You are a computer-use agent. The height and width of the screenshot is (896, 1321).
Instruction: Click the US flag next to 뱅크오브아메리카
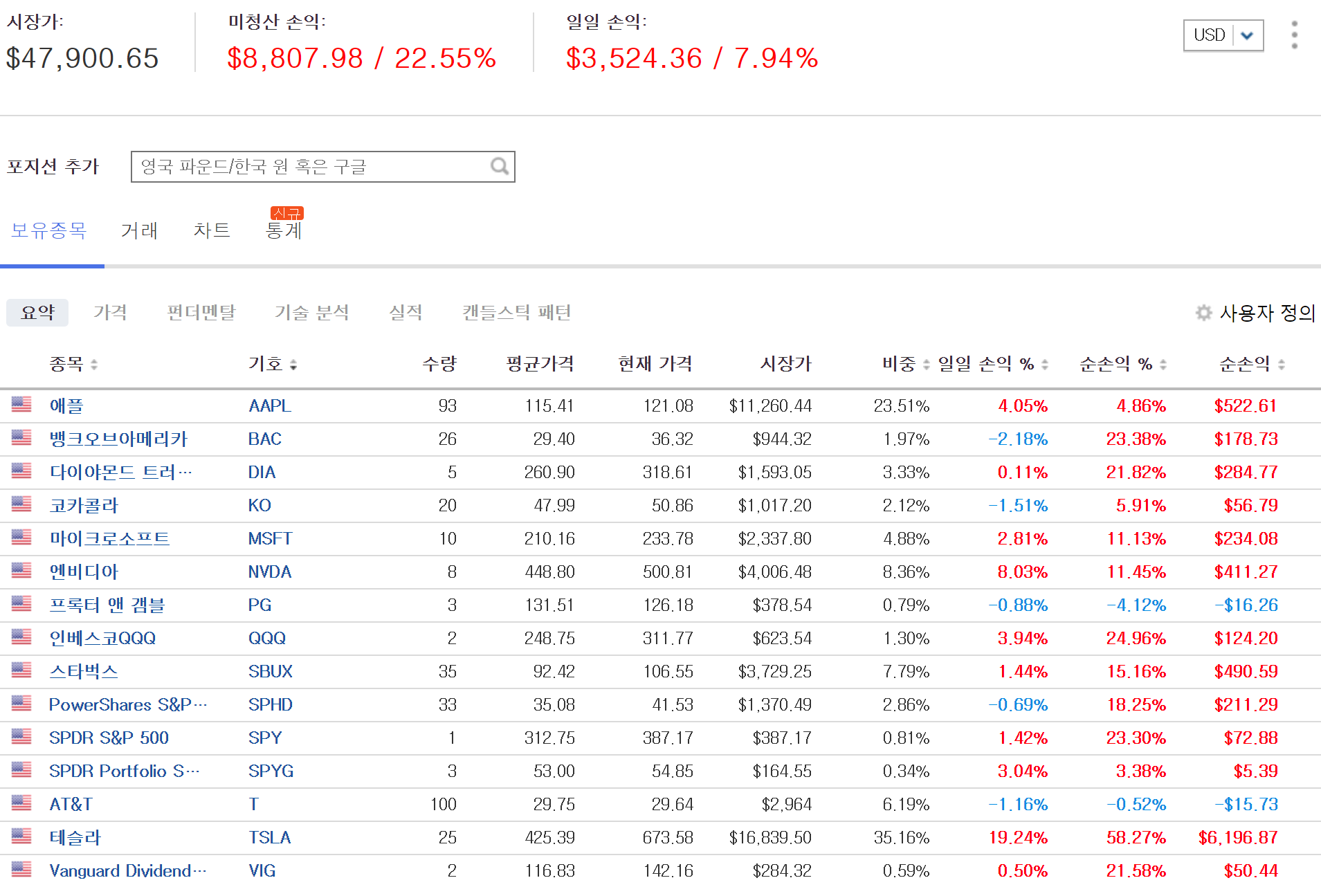point(21,437)
